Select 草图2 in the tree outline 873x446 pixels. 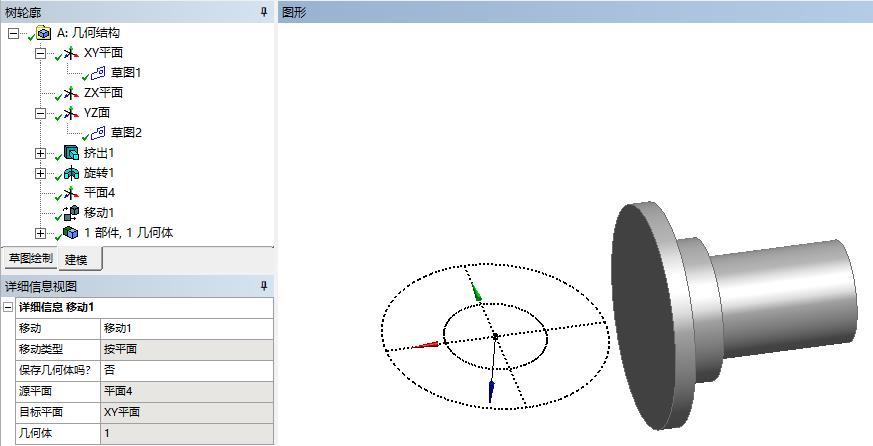point(126,133)
